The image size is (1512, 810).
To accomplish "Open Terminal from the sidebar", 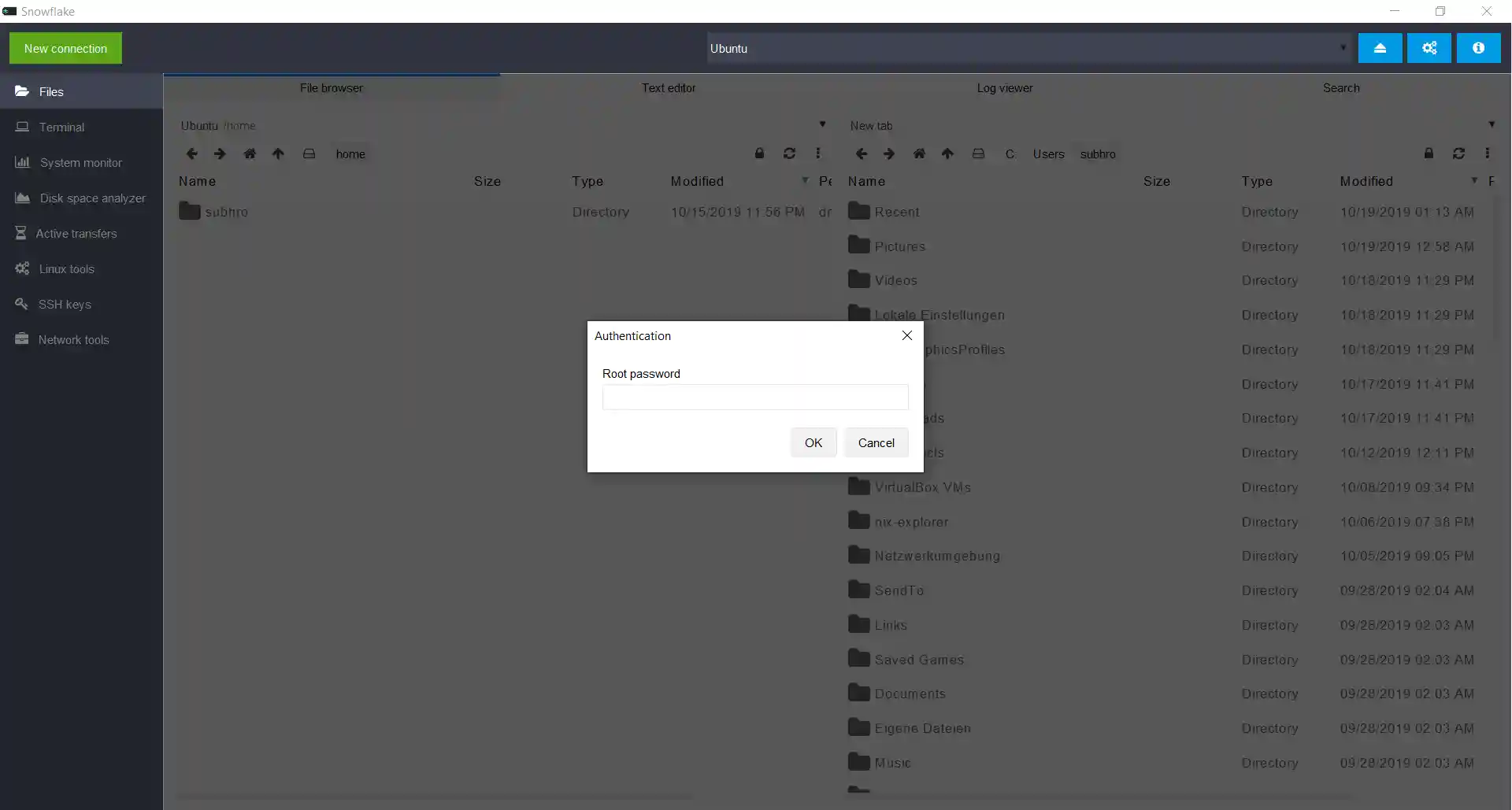I will click(x=61, y=127).
